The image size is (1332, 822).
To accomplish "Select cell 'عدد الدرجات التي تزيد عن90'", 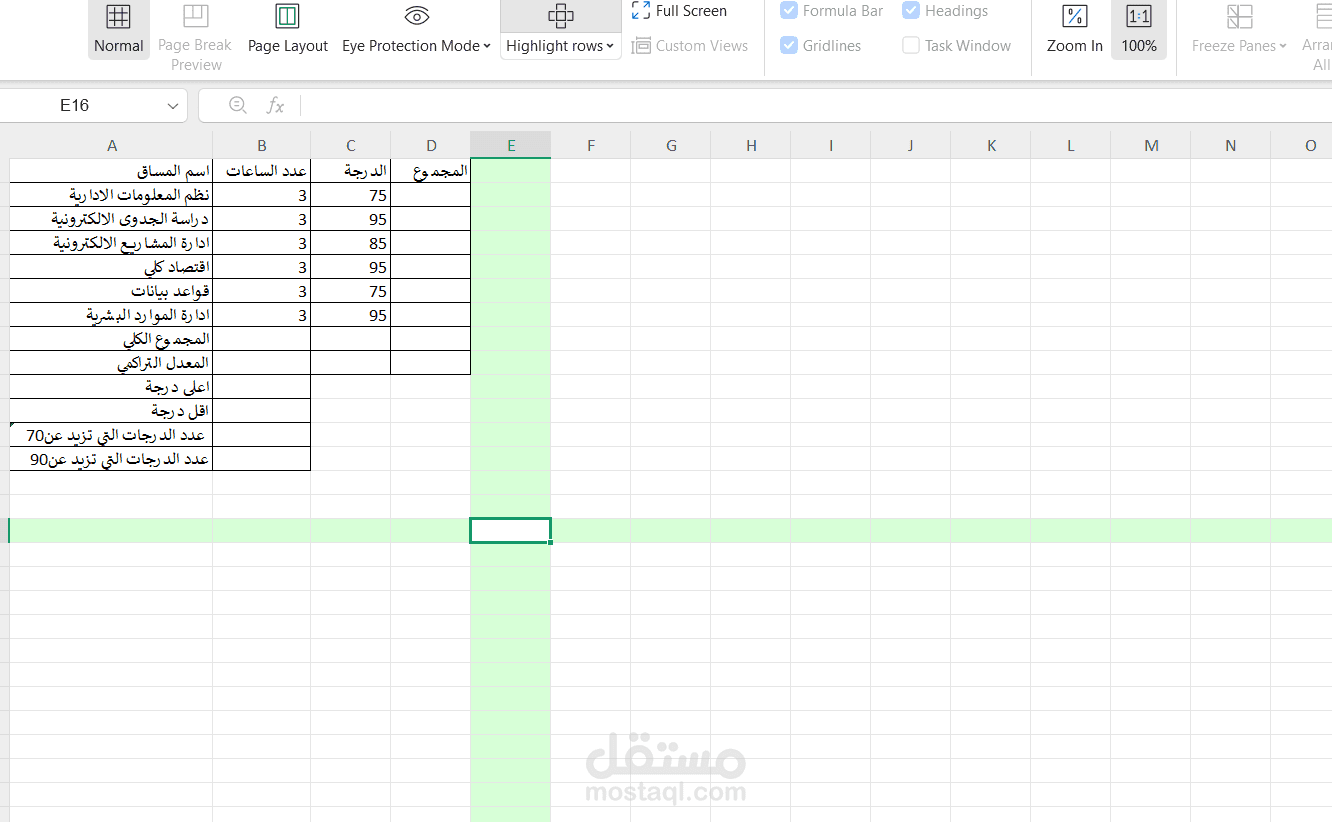I will [x=111, y=459].
